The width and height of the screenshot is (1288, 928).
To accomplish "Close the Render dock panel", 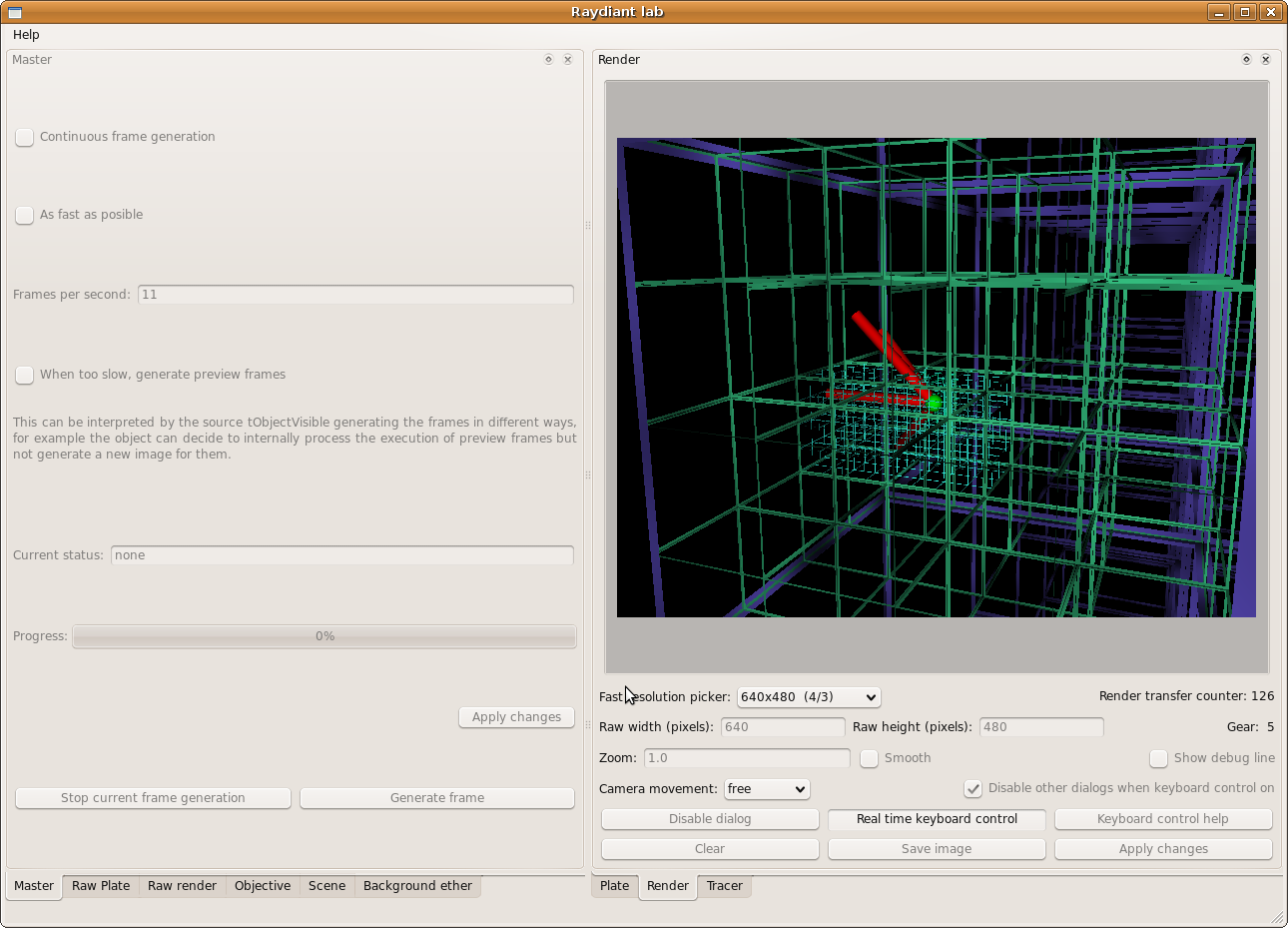I will click(1266, 60).
